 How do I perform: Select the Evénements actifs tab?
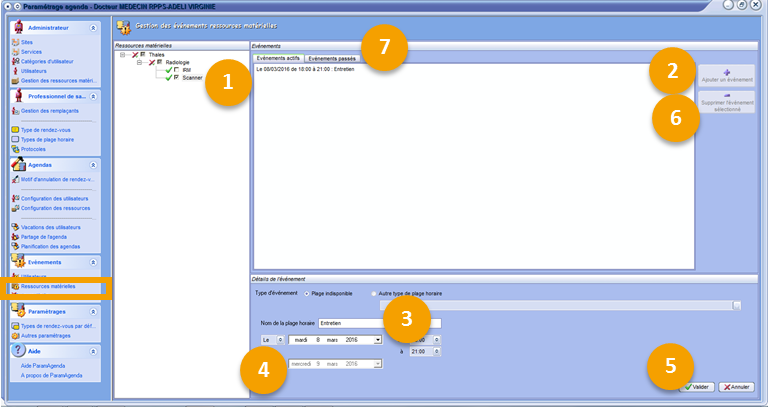(x=277, y=59)
